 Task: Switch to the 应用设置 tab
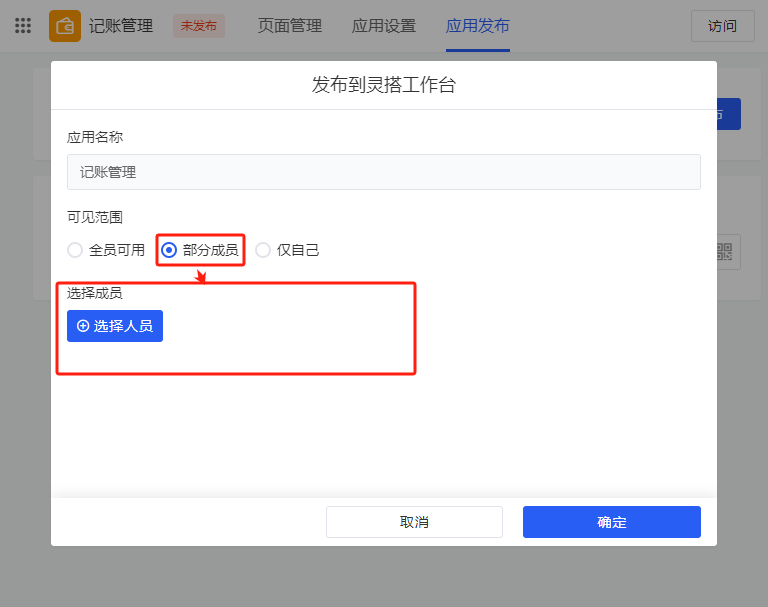click(x=384, y=26)
